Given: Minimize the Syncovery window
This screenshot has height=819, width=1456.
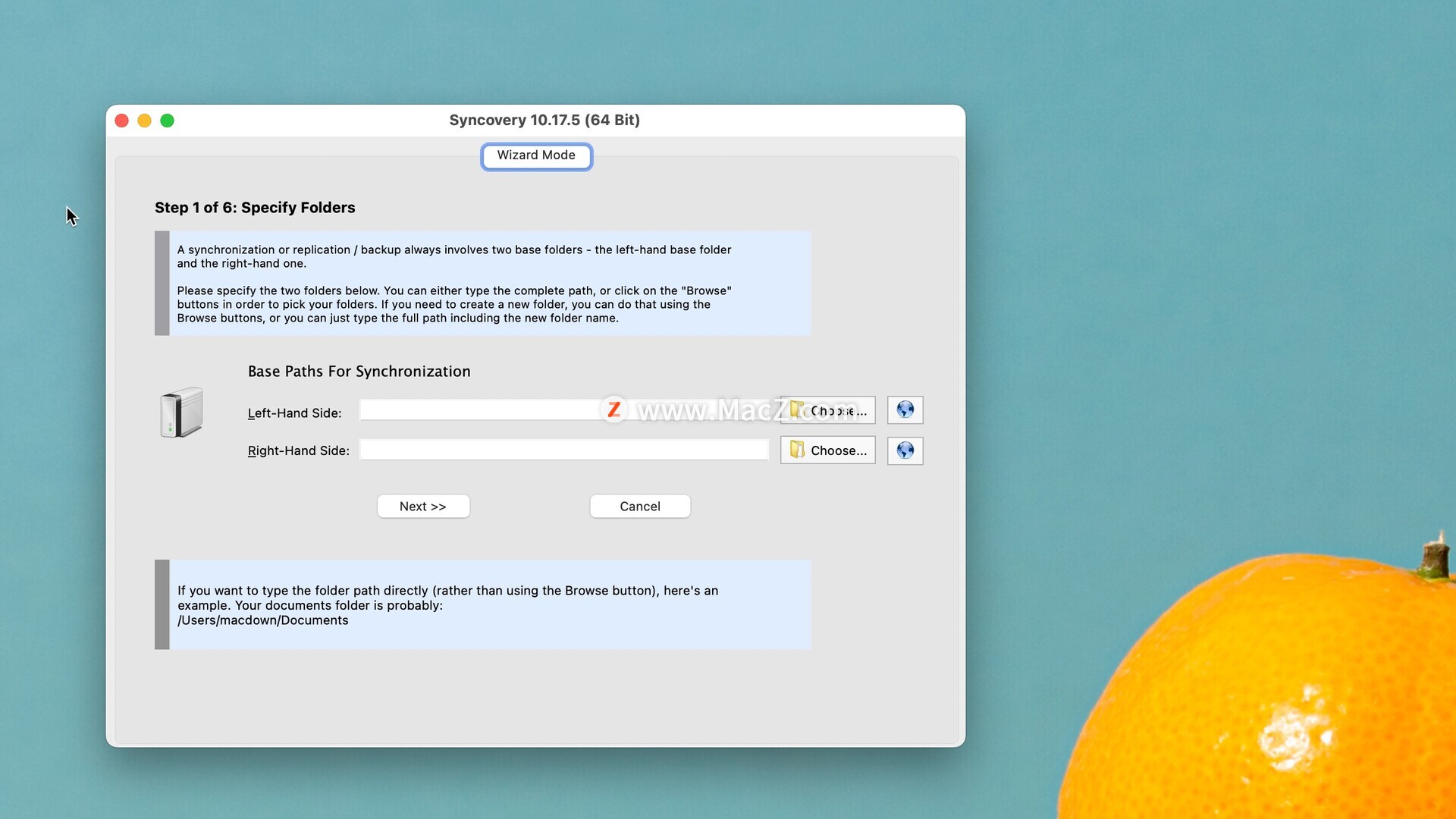Looking at the screenshot, I should pyautogui.click(x=144, y=121).
